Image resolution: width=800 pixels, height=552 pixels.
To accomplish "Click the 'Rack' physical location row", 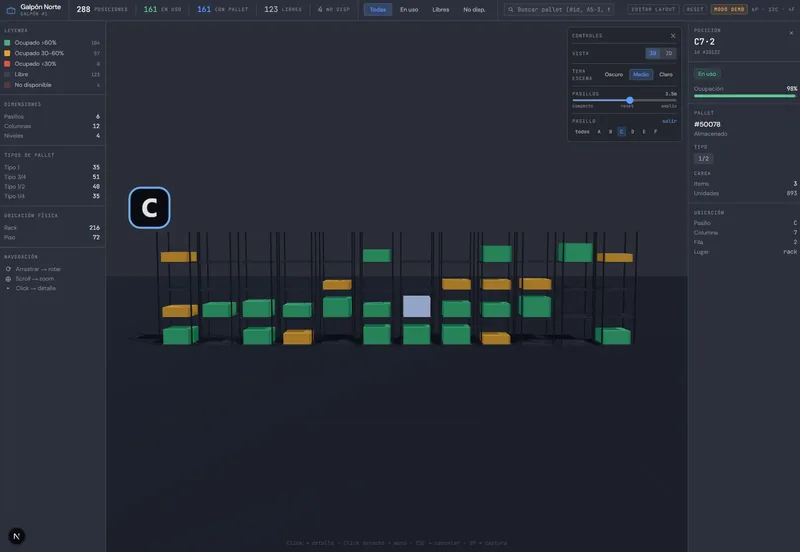I will coord(52,228).
